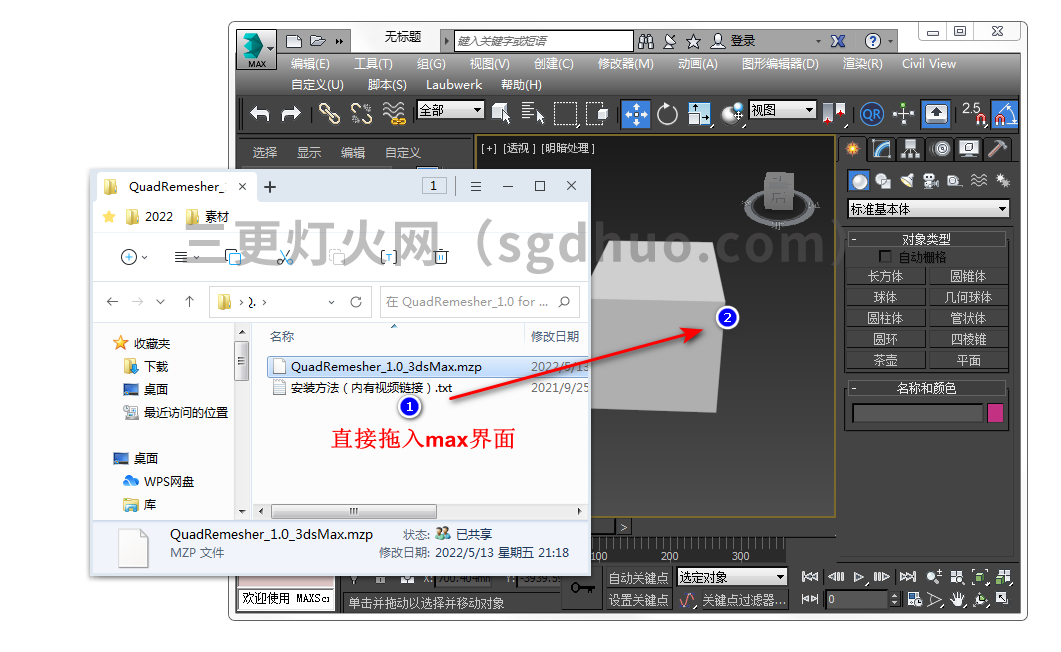This screenshot has width=1061, height=652.
Task: Open the 修改器(M) menu
Action: tap(625, 64)
